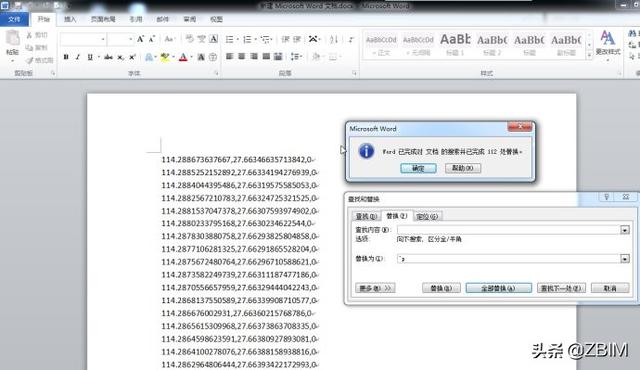Open the font size dropdown
640x370 pixels.
(x=131, y=39)
